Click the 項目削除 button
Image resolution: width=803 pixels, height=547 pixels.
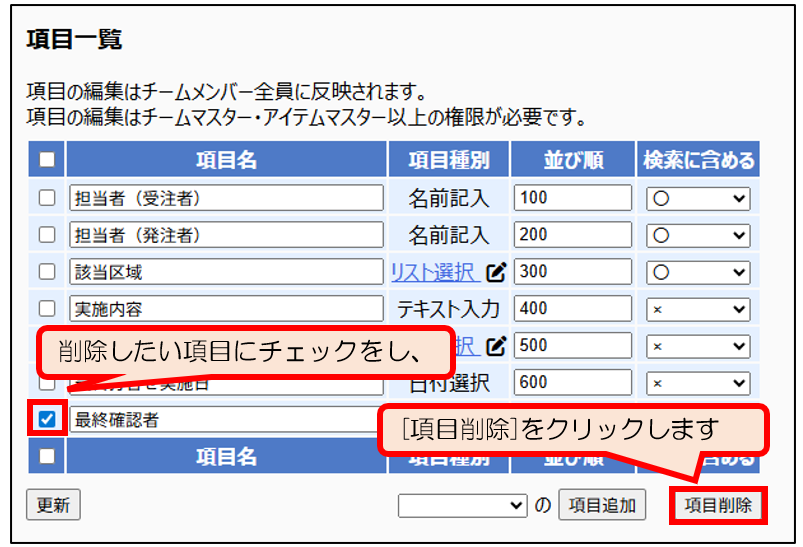[717, 505]
